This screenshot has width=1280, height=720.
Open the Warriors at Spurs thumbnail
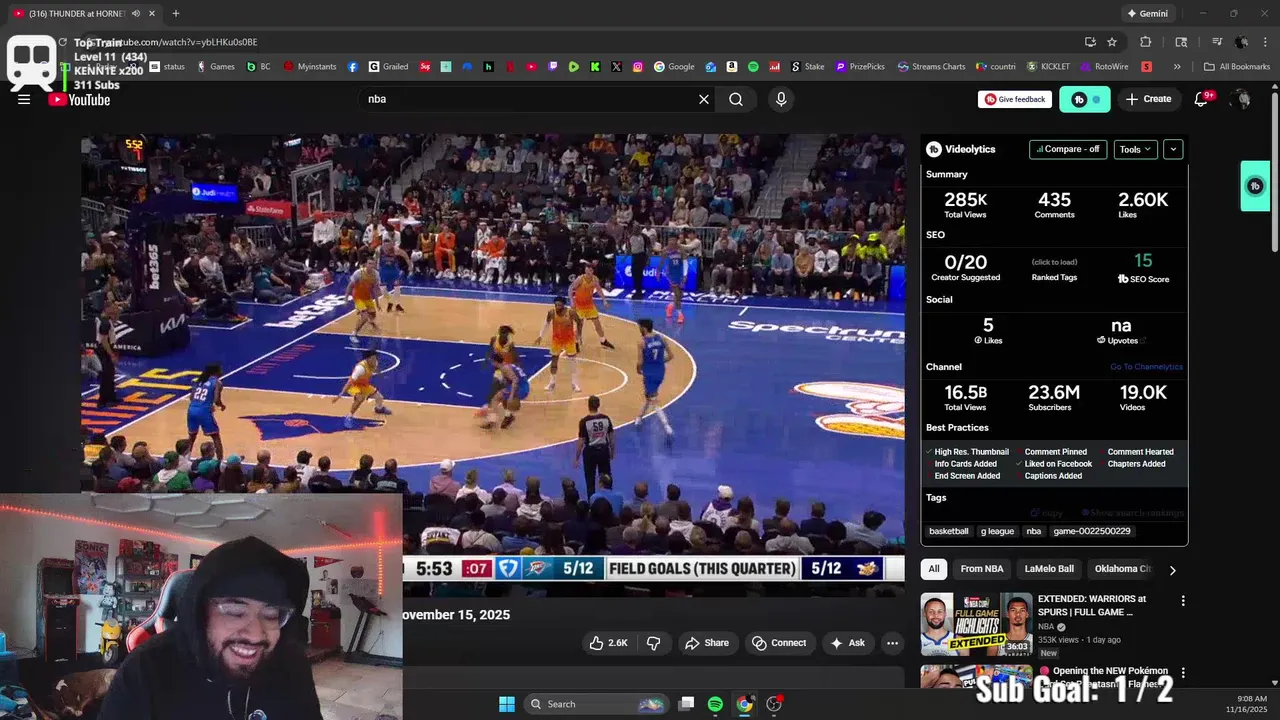tap(976, 624)
